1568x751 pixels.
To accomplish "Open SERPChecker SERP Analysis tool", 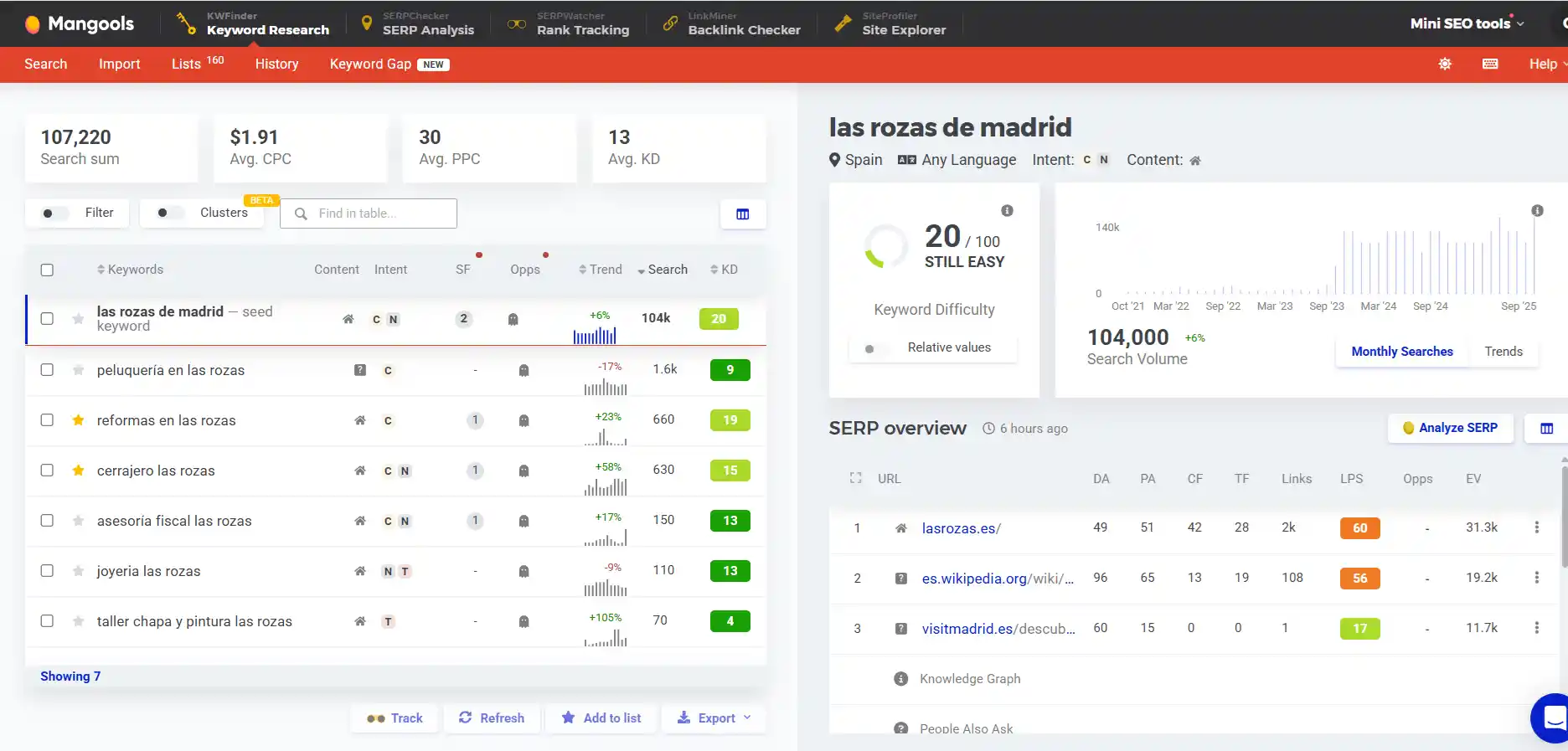I will pyautogui.click(x=417, y=23).
